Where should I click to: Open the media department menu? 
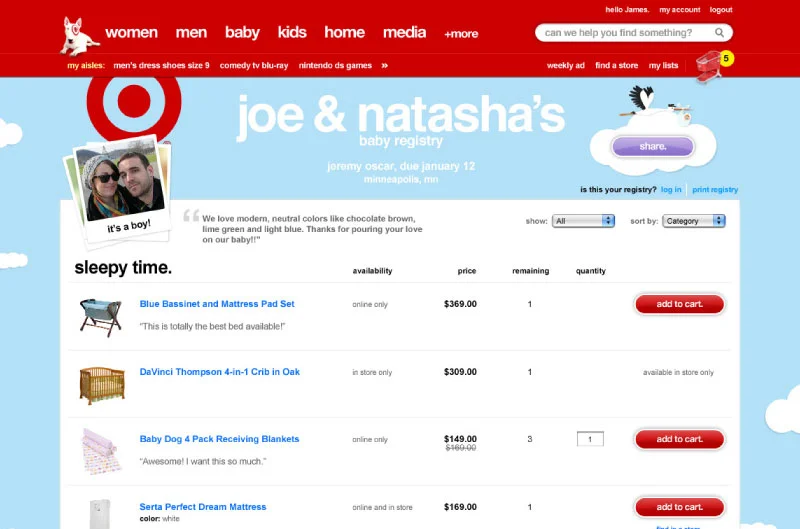pyautogui.click(x=405, y=32)
